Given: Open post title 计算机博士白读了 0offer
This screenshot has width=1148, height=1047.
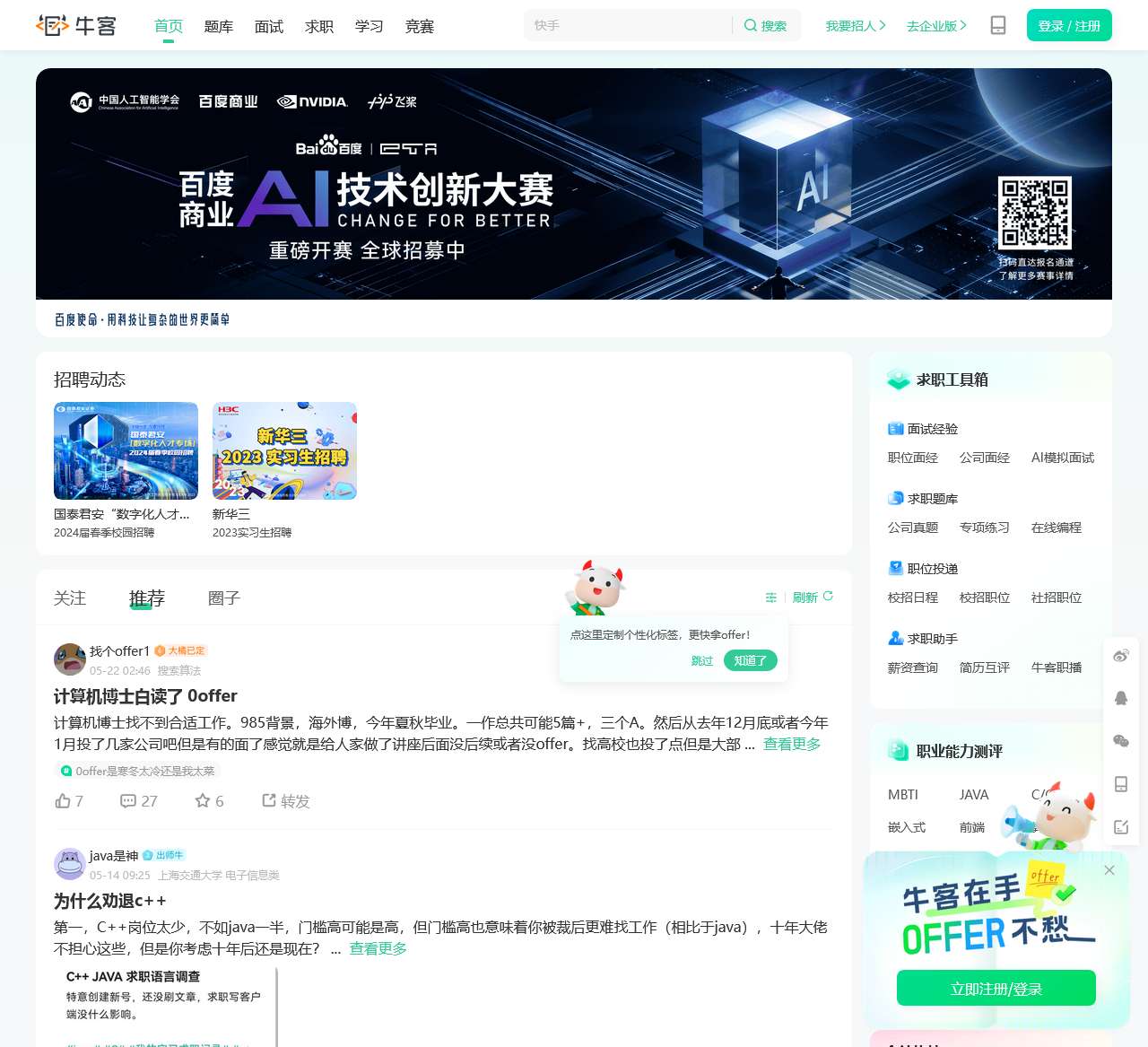Looking at the screenshot, I should click(x=145, y=696).
